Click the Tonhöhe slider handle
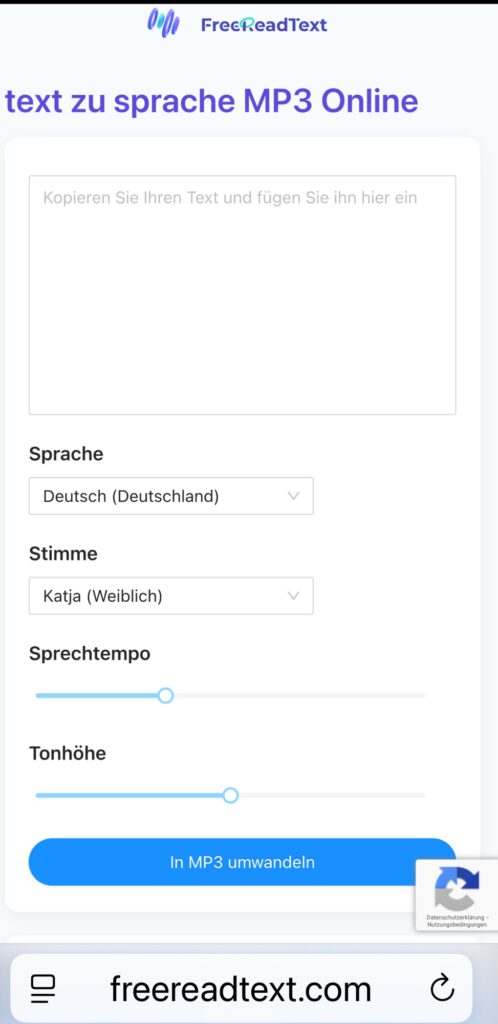This screenshot has height=1024, width=498. [x=230, y=795]
